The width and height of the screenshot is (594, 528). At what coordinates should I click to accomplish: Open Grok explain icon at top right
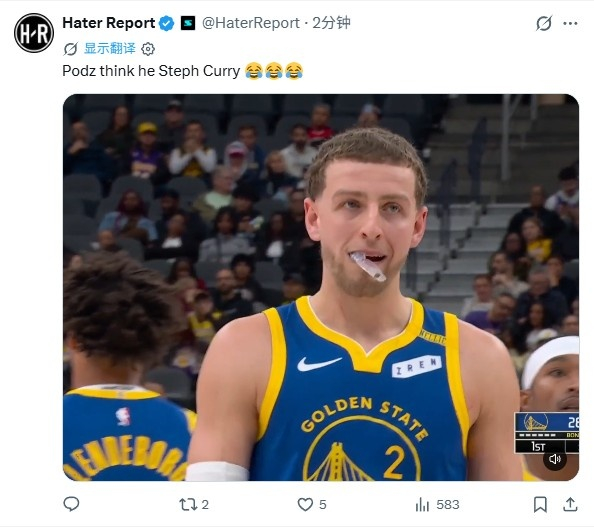pyautogui.click(x=544, y=23)
